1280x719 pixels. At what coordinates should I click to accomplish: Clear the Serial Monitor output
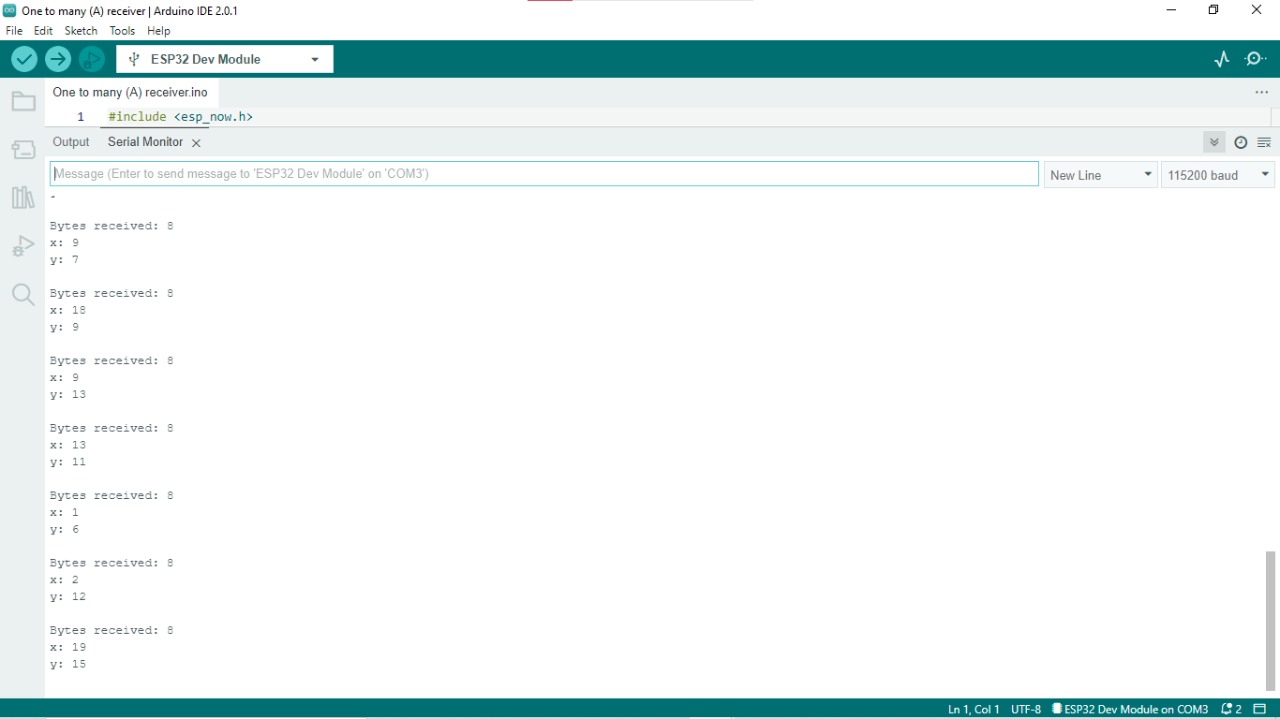point(1264,141)
